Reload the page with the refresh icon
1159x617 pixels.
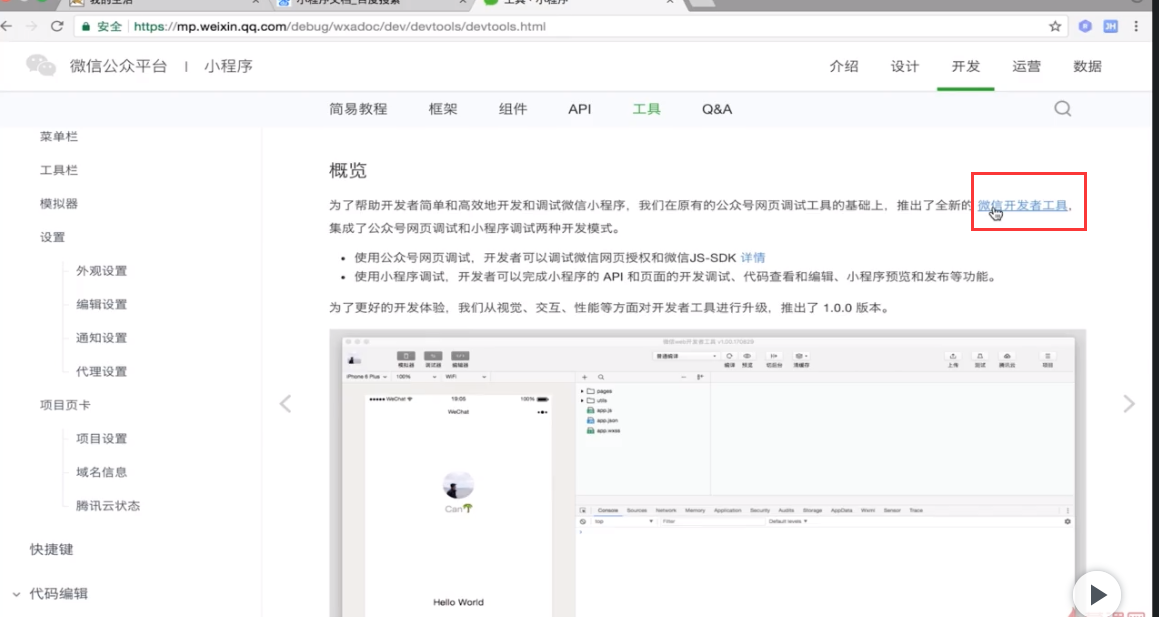click(x=57, y=27)
